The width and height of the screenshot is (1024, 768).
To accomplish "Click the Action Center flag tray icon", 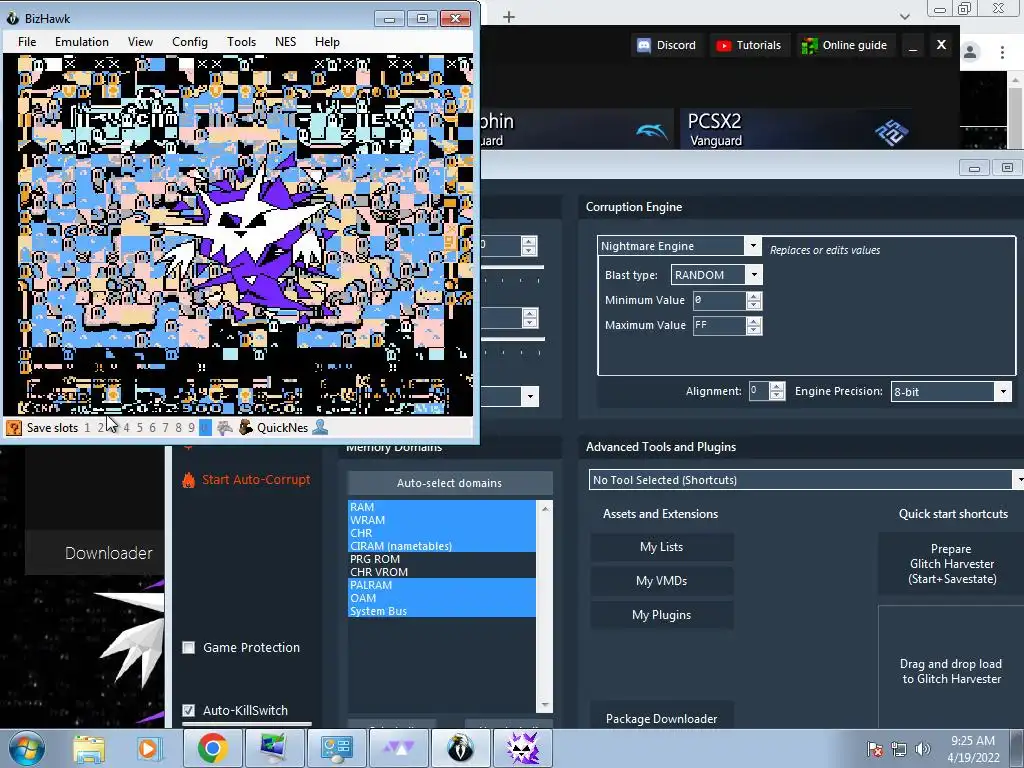I will (x=875, y=749).
